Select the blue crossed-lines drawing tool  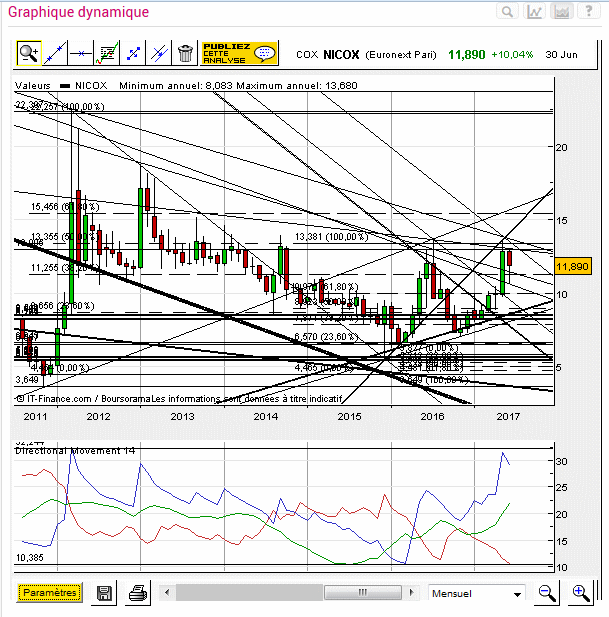pyautogui.click(x=159, y=53)
